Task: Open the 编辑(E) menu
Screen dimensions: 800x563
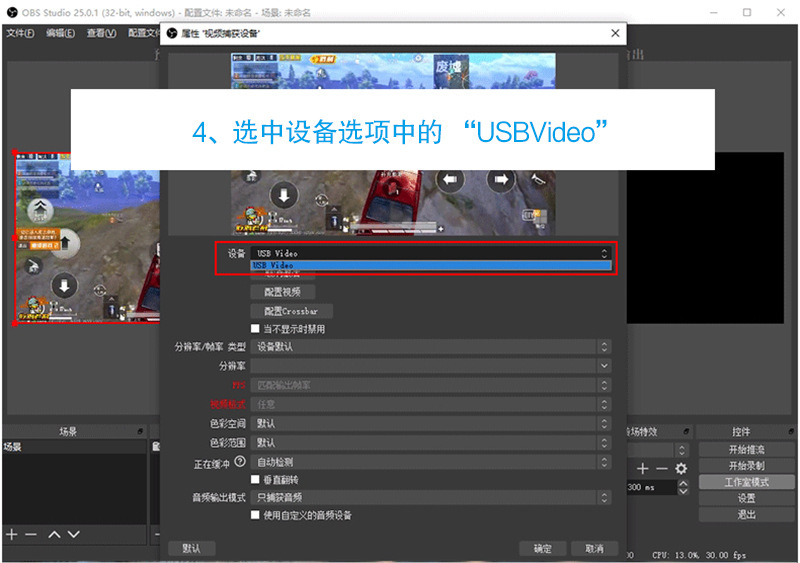Action: click(60, 33)
